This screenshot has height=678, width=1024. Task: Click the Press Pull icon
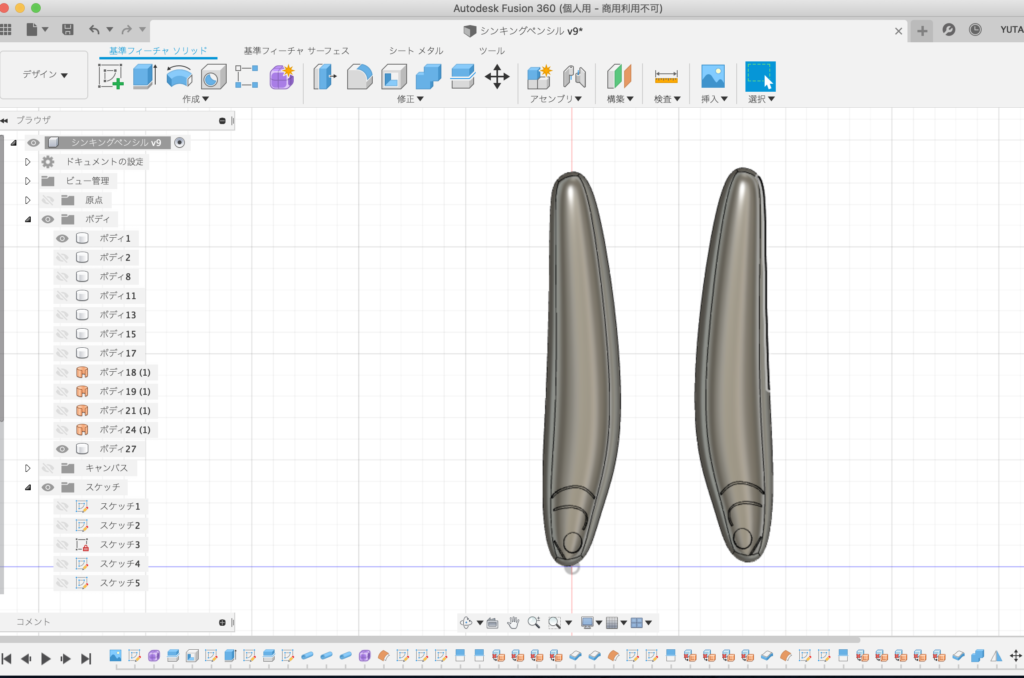point(325,77)
